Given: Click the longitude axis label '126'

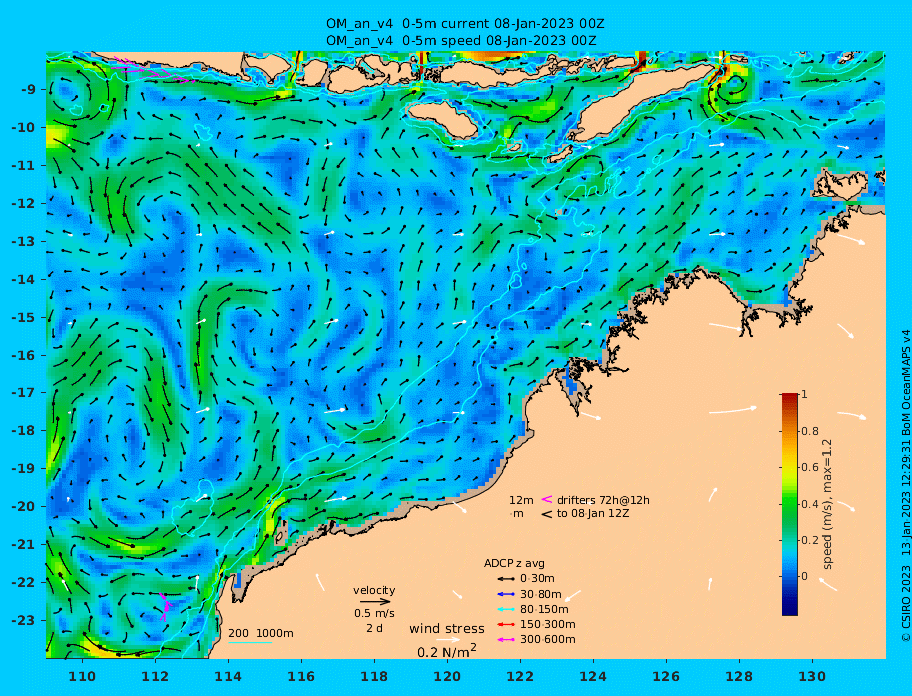Looking at the screenshot, I should (667, 677).
